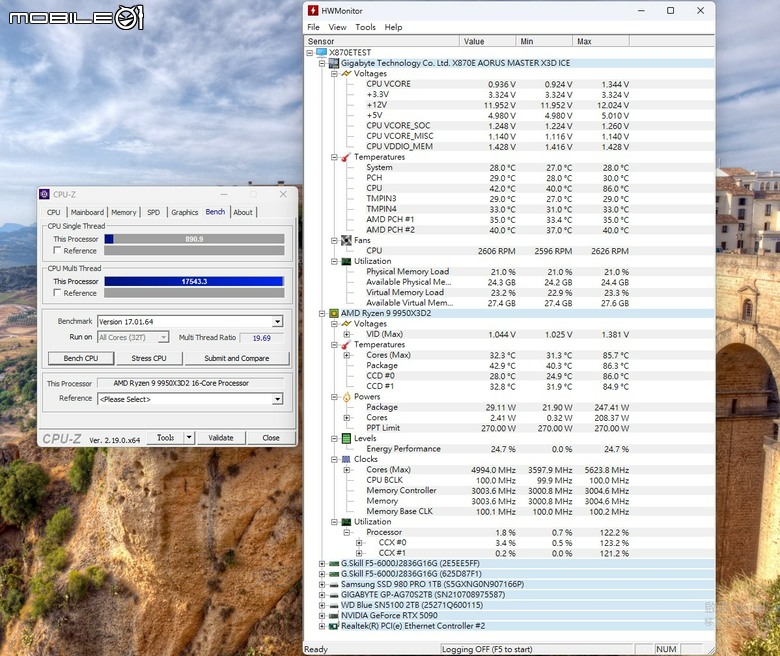
Task: Click the motherboard Temperatures thermometer icon
Action: 346,157
